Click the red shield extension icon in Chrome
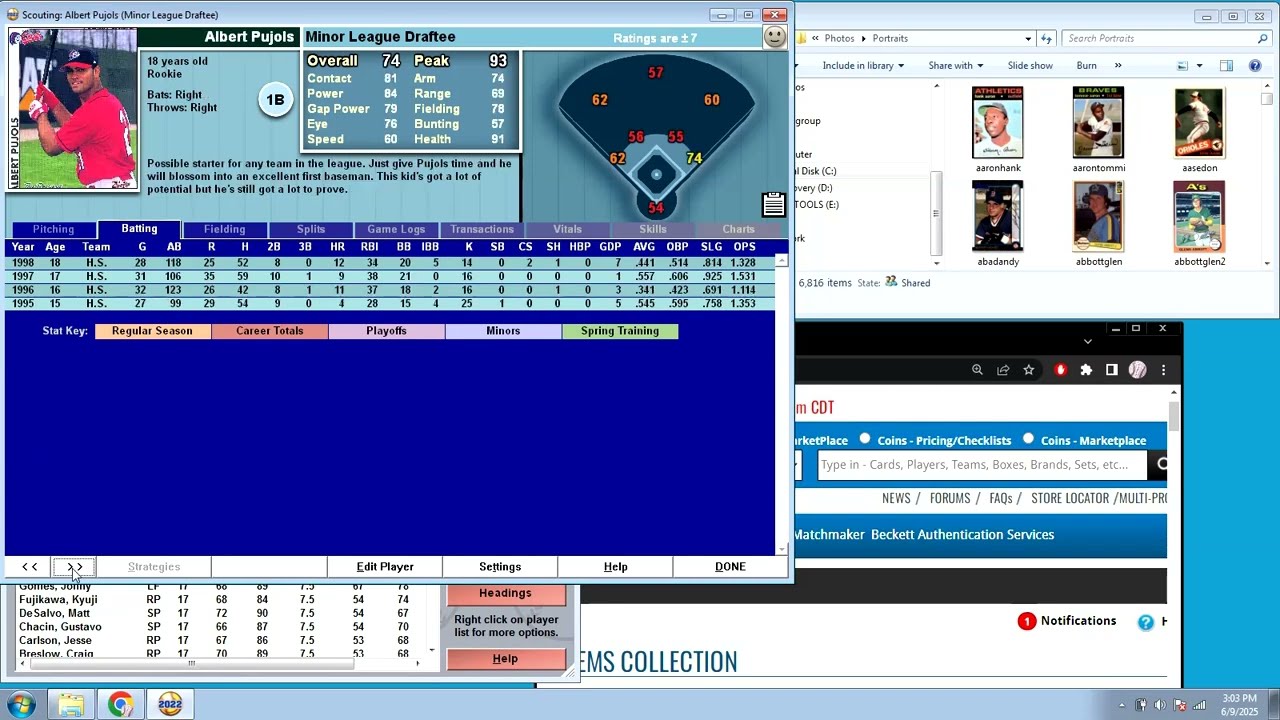This screenshot has width=1280, height=720. click(x=1061, y=370)
